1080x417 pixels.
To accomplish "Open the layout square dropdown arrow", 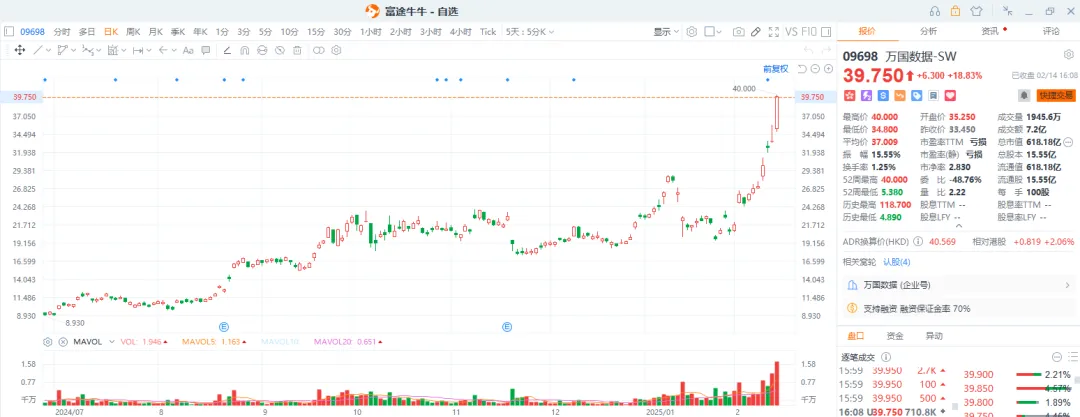I will 718,32.
